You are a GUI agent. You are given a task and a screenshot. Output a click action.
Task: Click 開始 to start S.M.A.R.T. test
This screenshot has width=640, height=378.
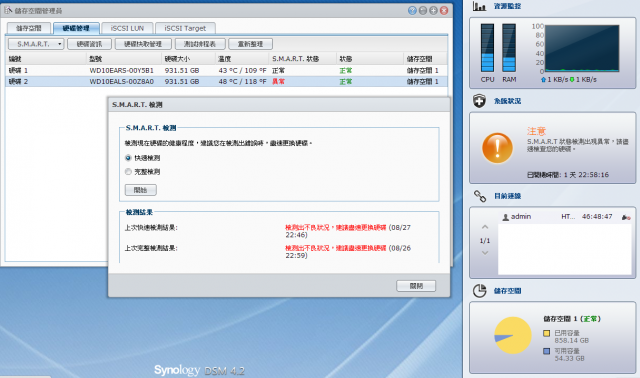pyautogui.click(x=140, y=190)
